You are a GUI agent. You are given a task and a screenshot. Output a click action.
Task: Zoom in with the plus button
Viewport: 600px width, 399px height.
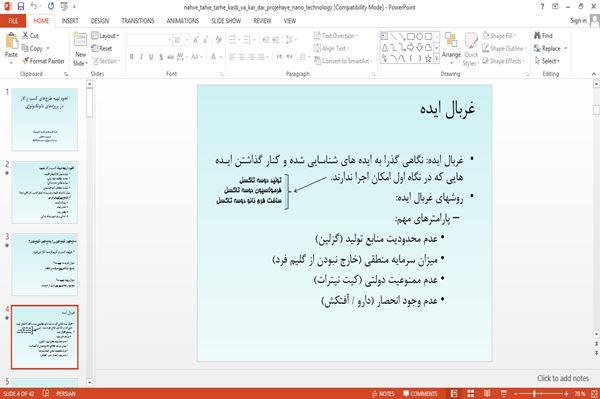(566, 394)
